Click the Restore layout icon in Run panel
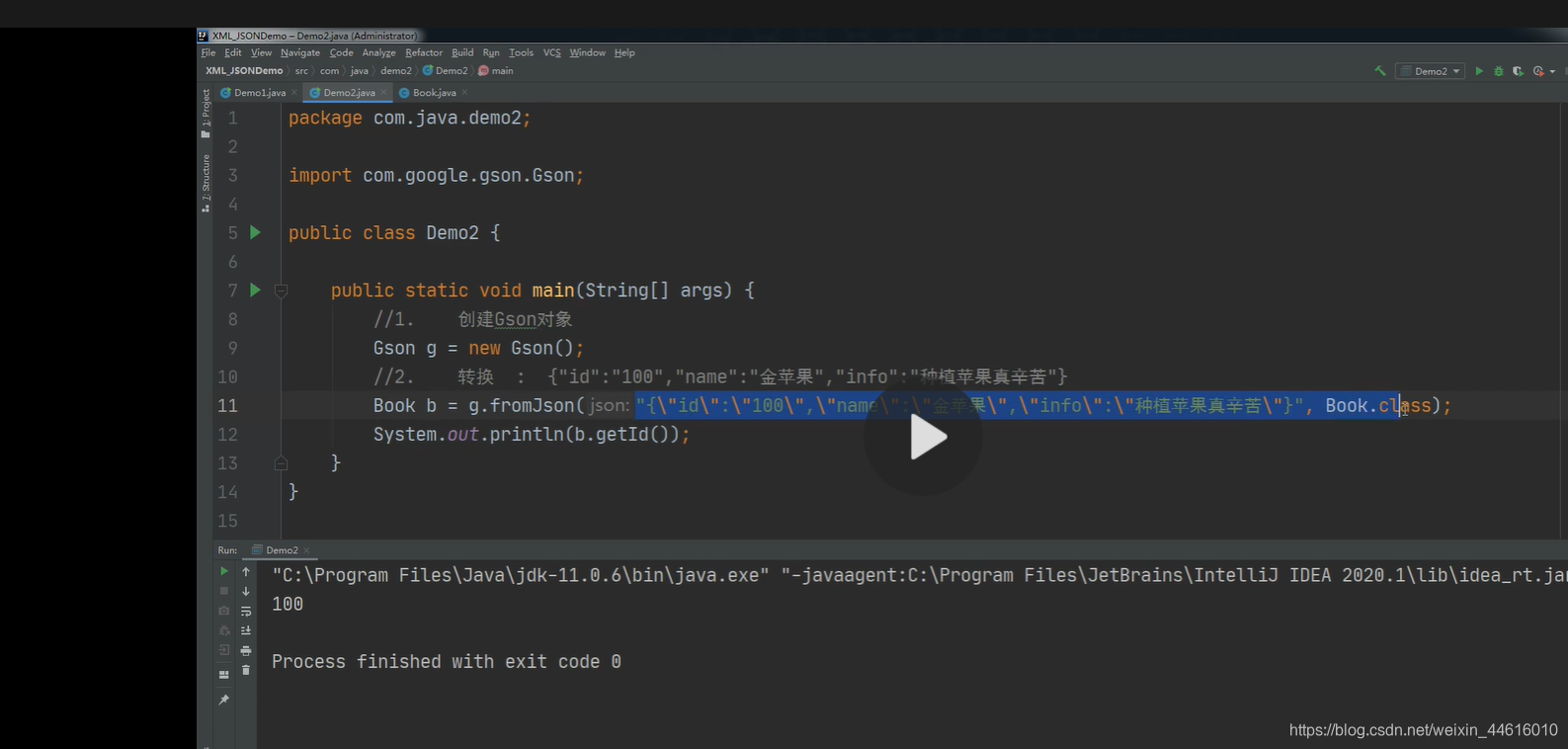Screen dimensions: 1568x749 click(x=224, y=674)
